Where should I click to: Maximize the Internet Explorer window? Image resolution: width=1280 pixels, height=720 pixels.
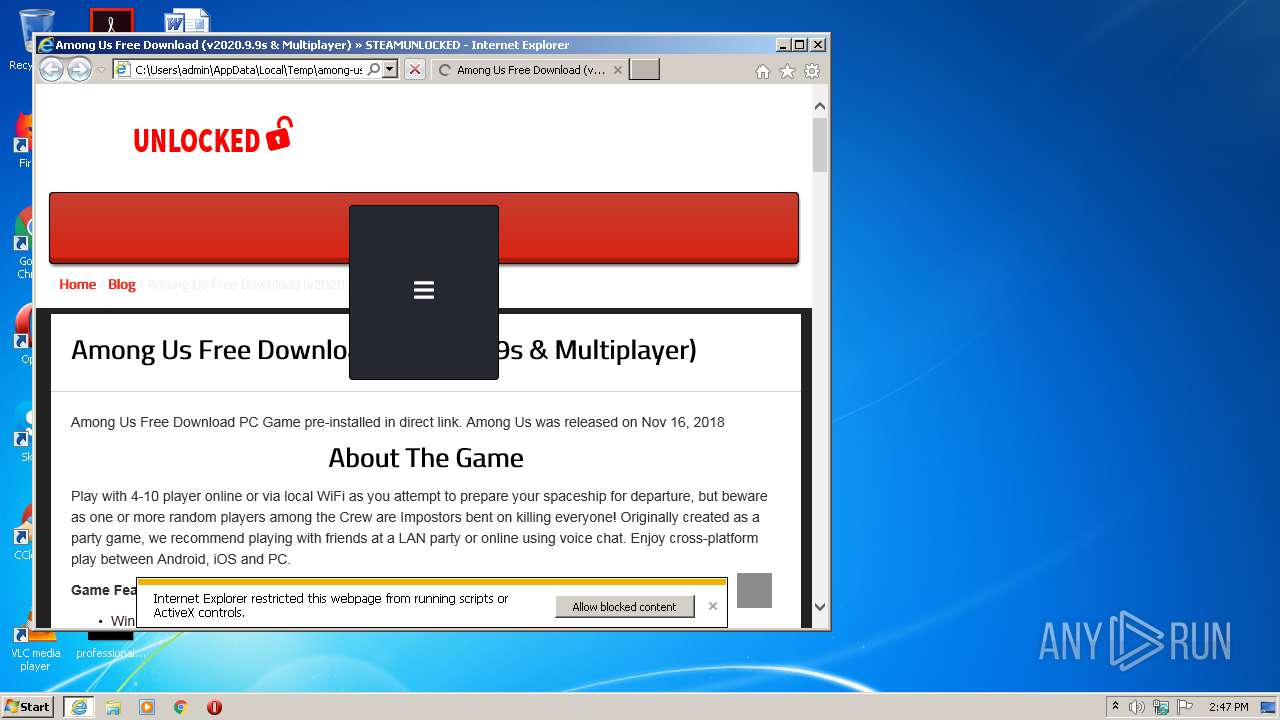coord(800,45)
